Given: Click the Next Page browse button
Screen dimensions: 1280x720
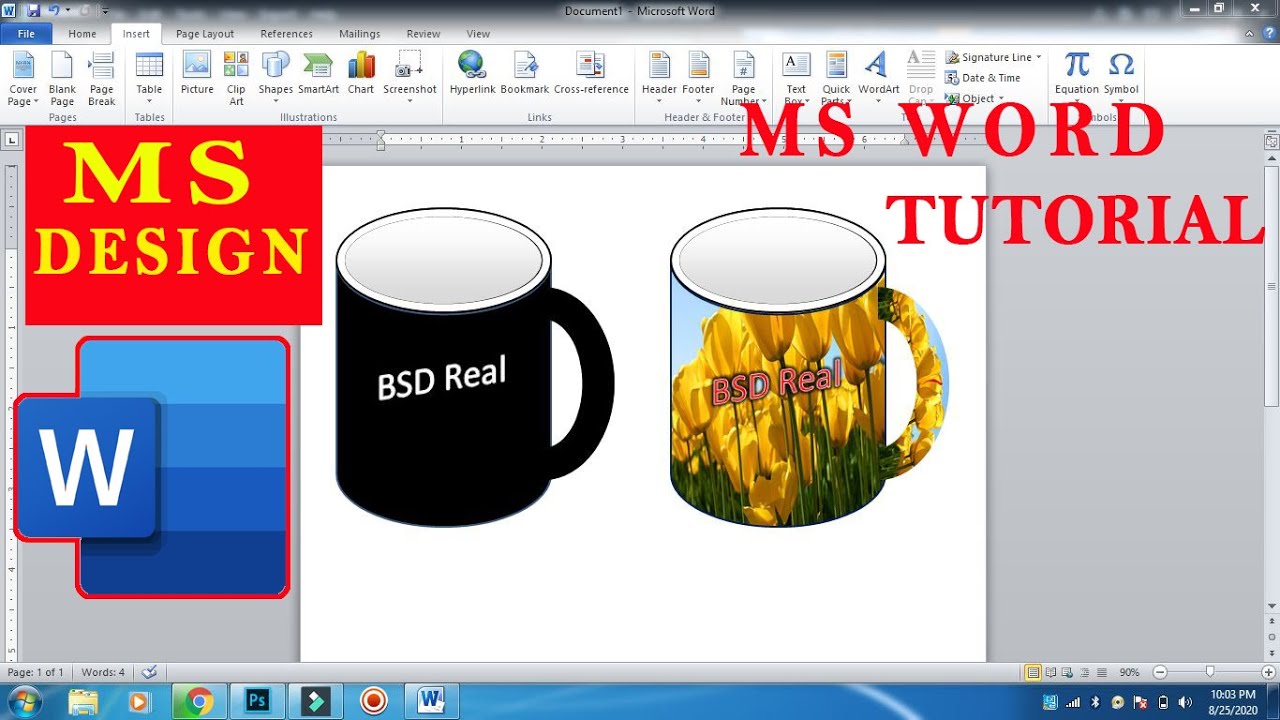Looking at the screenshot, I should 1272,653.
